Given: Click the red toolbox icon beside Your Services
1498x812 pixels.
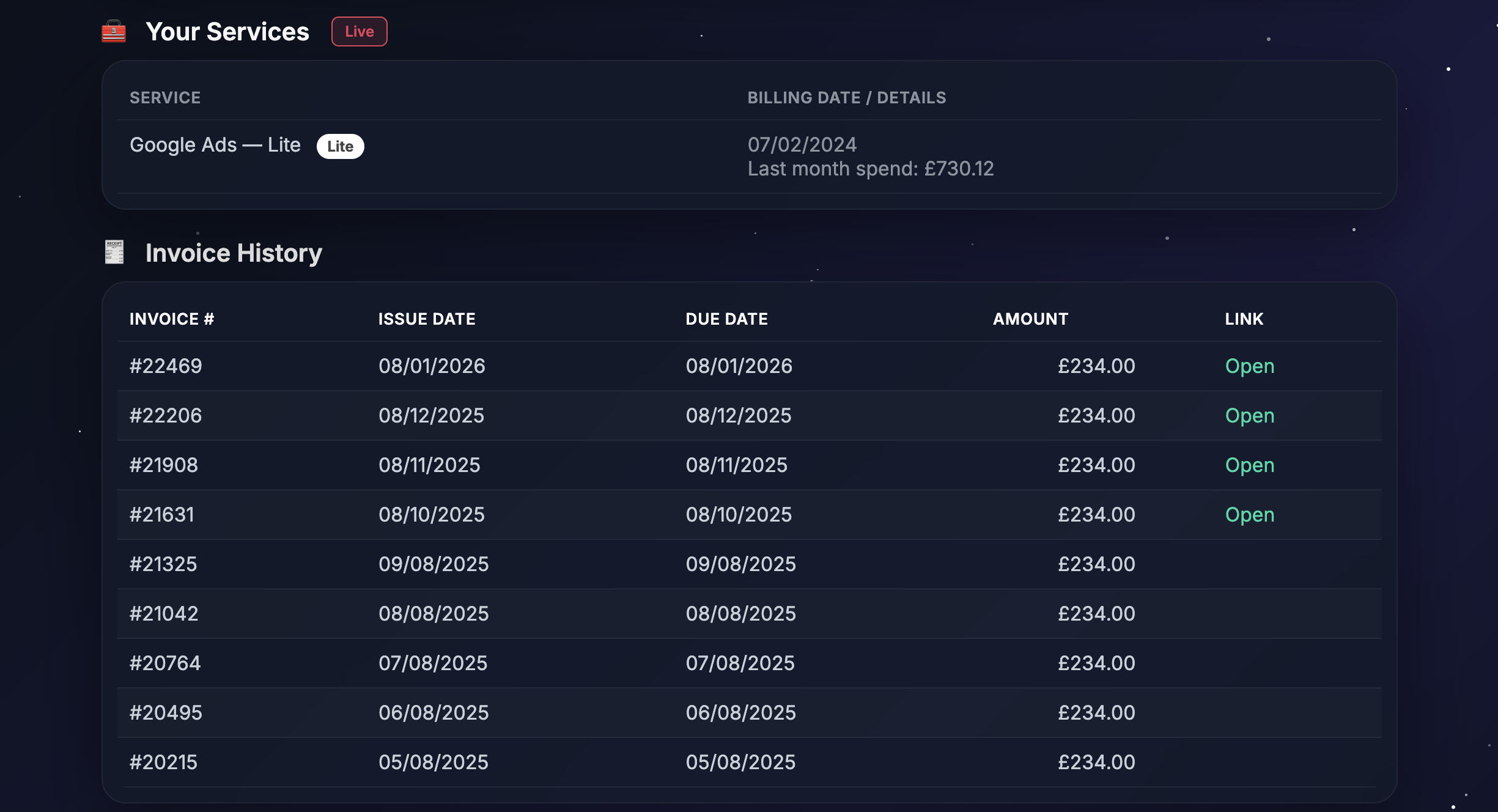Looking at the screenshot, I should 113,31.
